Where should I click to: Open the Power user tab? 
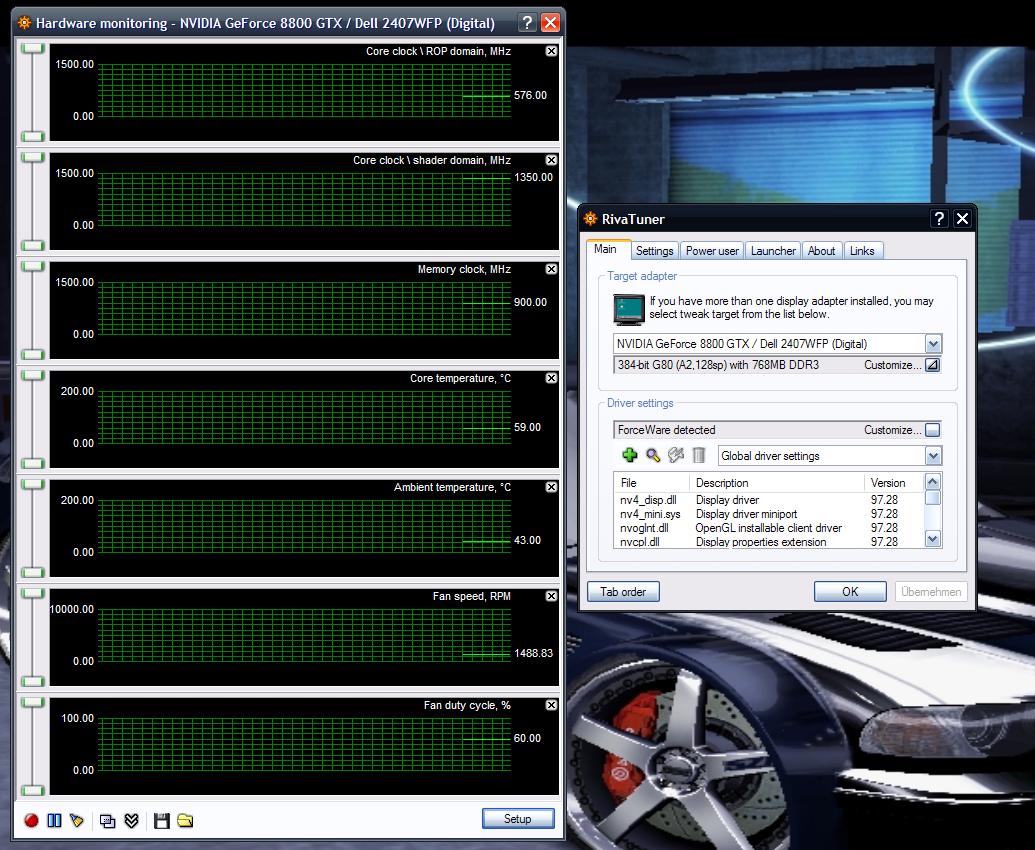(712, 251)
